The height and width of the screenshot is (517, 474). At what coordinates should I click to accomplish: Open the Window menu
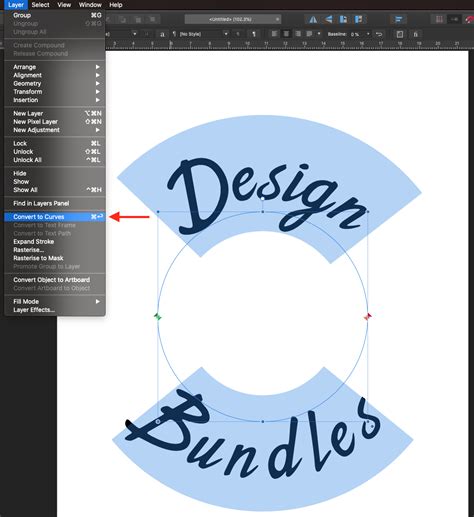(90, 5)
